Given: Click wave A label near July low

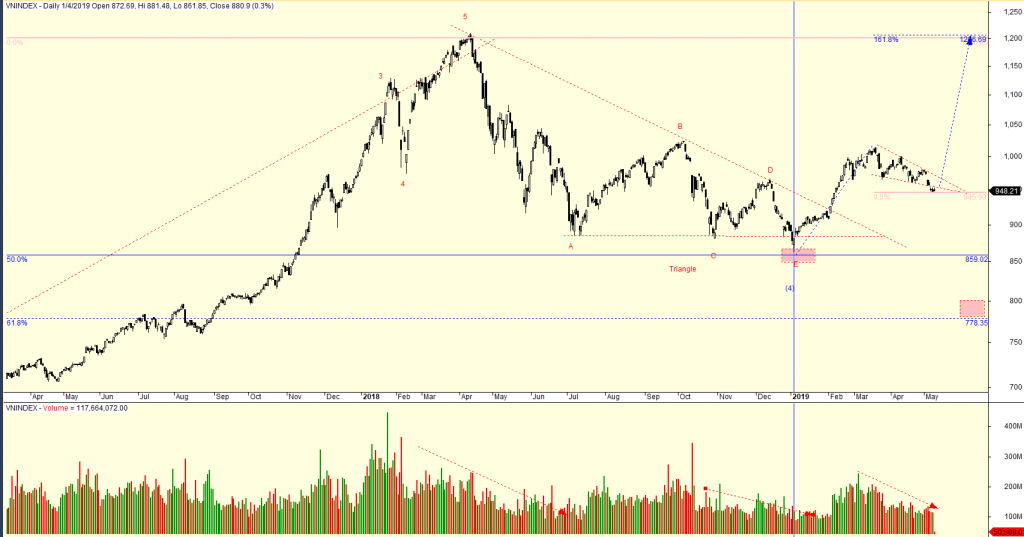Looking at the screenshot, I should (x=571, y=245).
